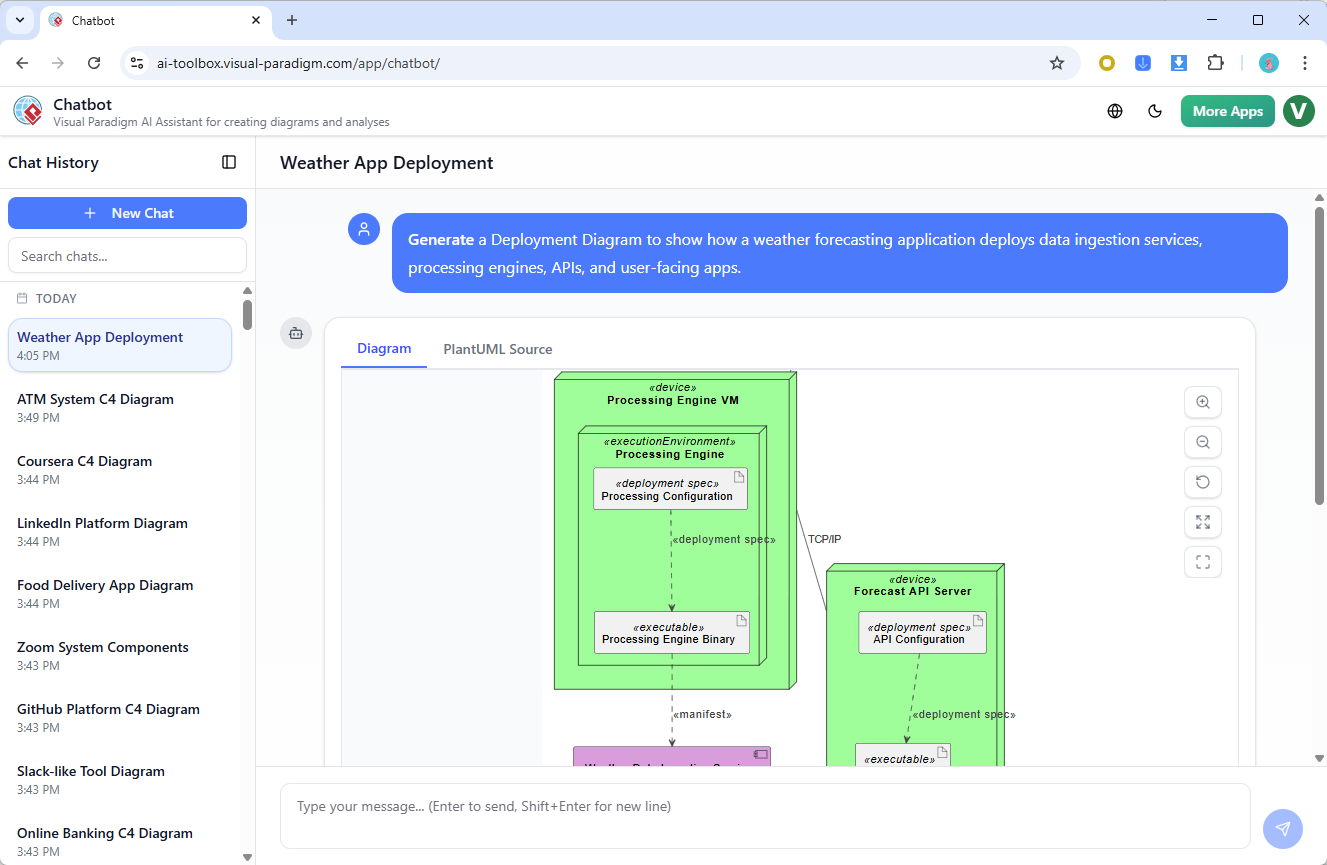Screen dimensions: 1327x865
Task: Switch to the PlantUML Source tab
Action: pyautogui.click(x=497, y=349)
